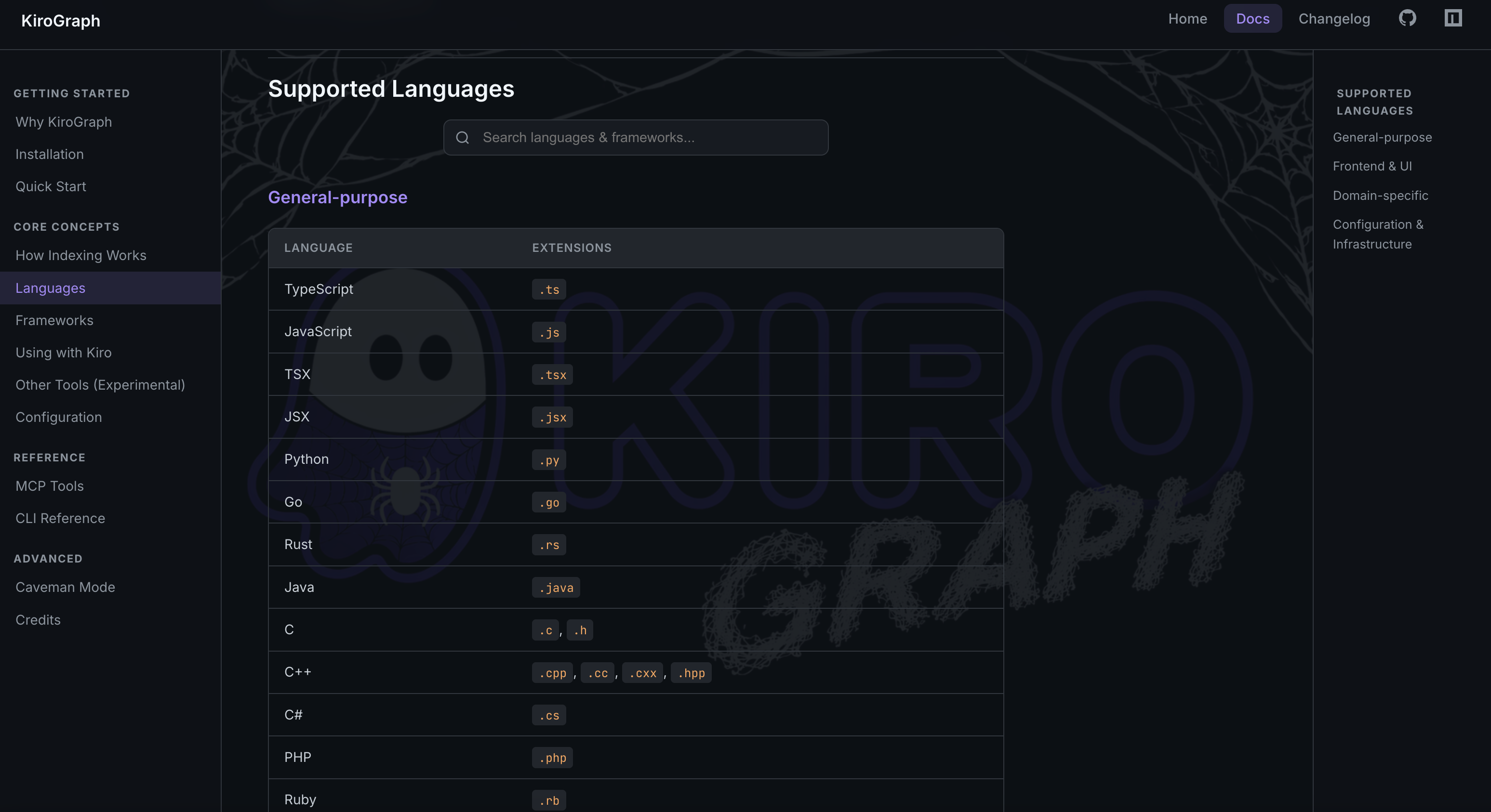The width and height of the screenshot is (1491, 812).
Task: Jump to General-purpose in page outline
Action: (1382, 138)
